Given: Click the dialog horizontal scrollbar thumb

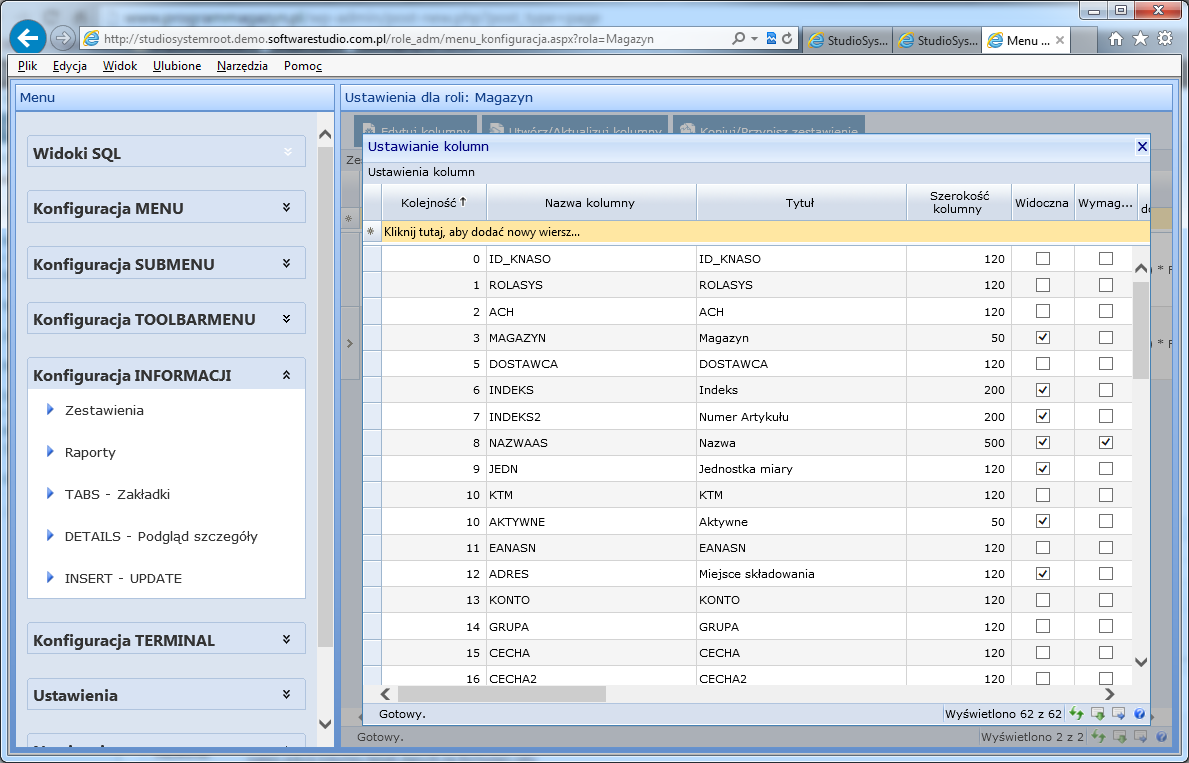Looking at the screenshot, I should 501,694.
